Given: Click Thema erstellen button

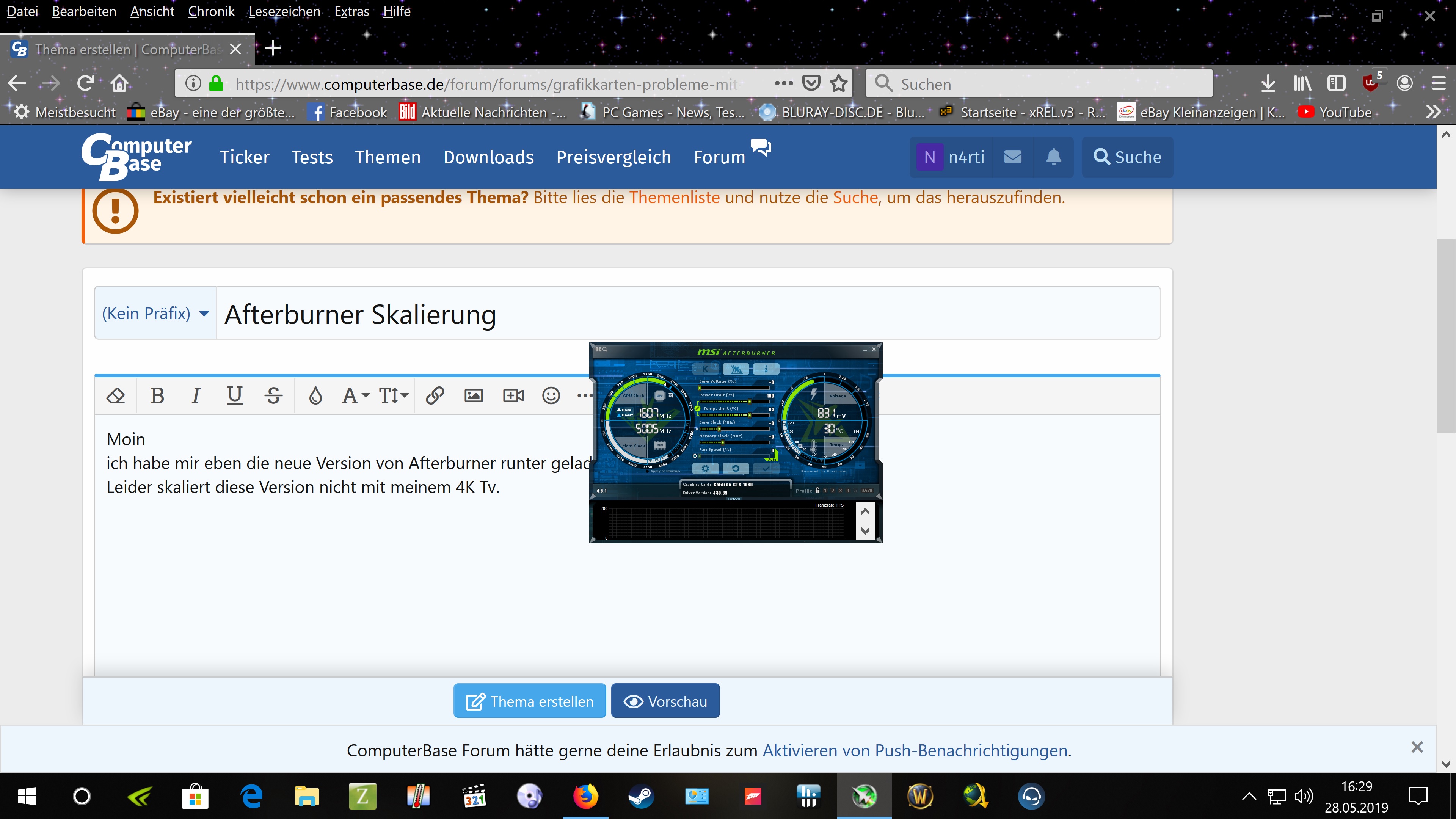Looking at the screenshot, I should (530, 701).
